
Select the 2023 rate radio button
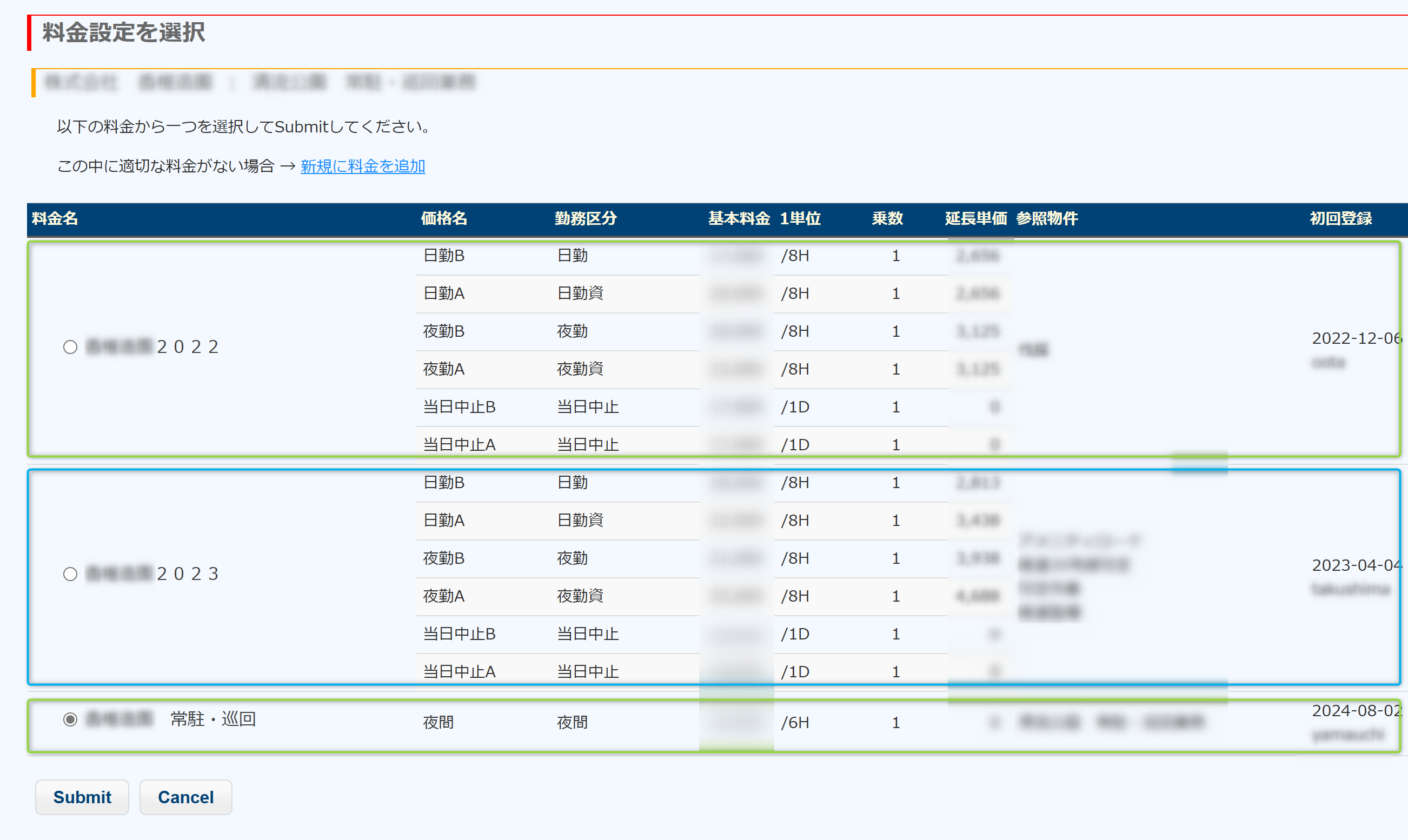pos(70,574)
